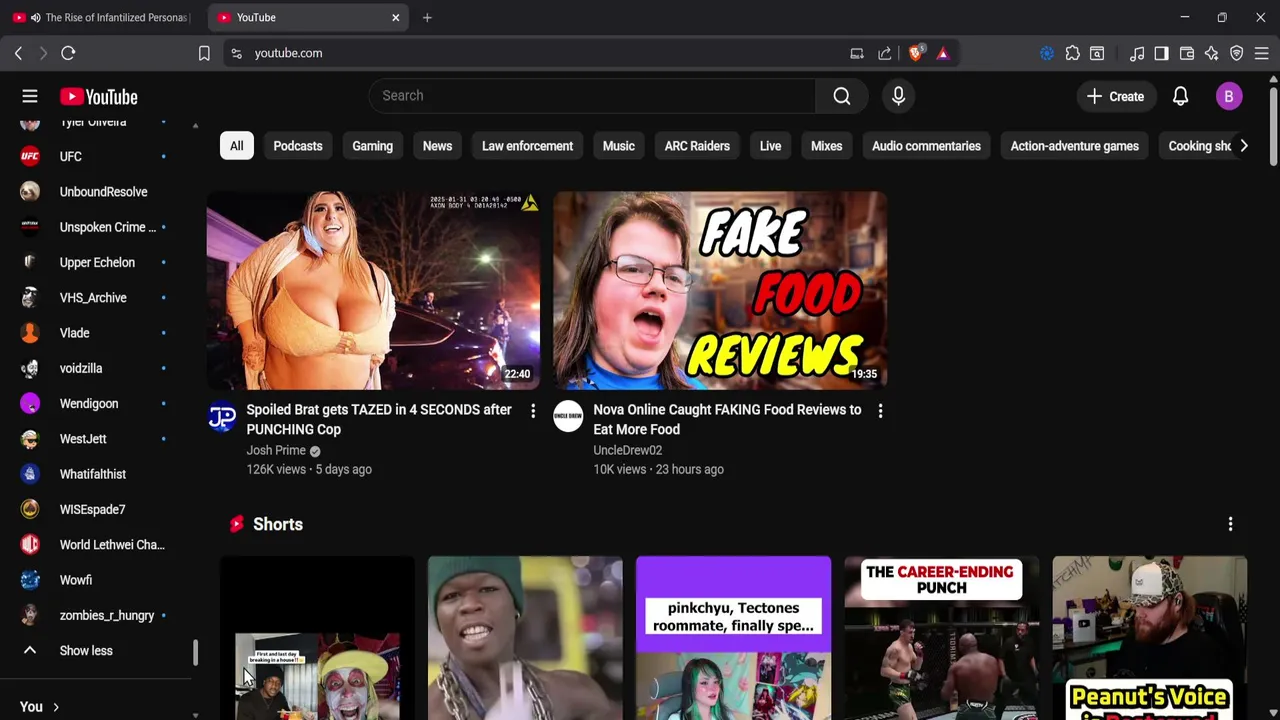Select the News filter chip
Viewport: 1280px width, 720px height.
[437, 146]
